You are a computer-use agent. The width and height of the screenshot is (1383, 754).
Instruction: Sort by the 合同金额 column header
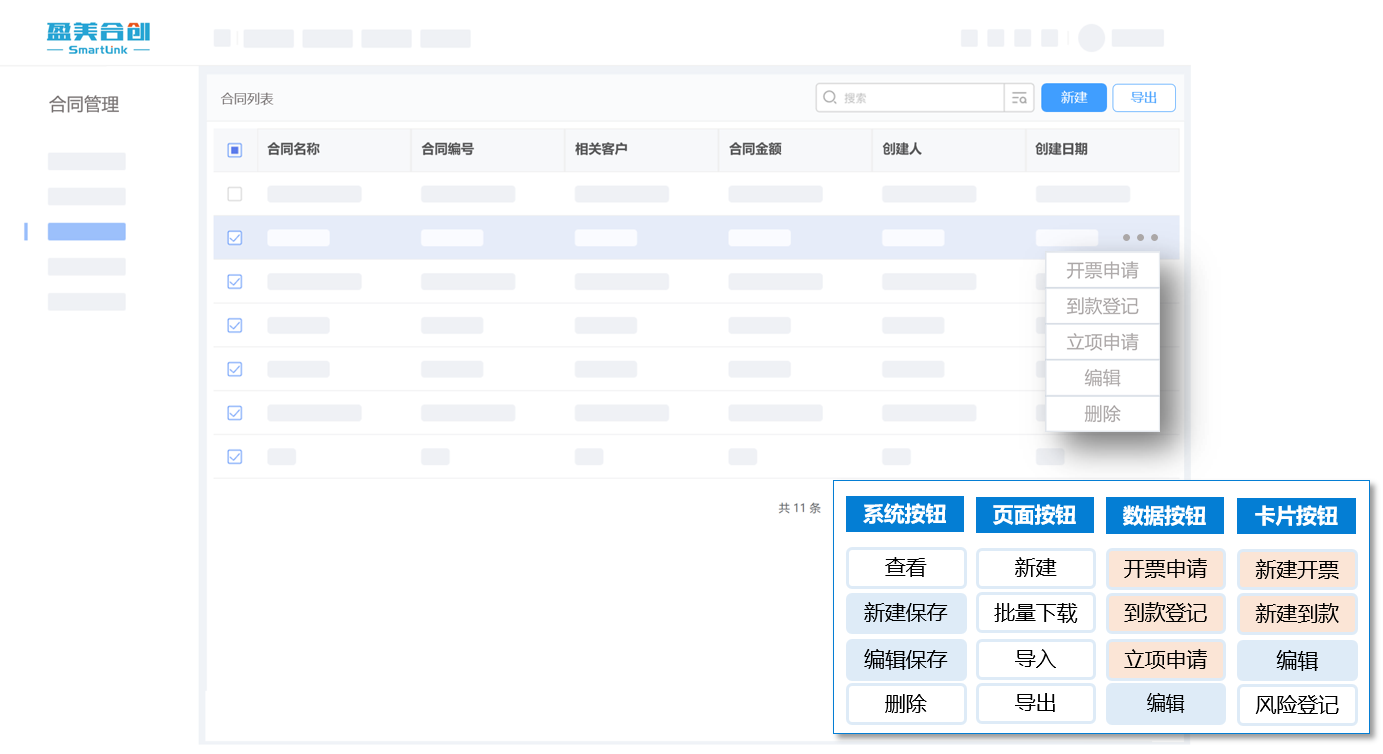(x=755, y=150)
